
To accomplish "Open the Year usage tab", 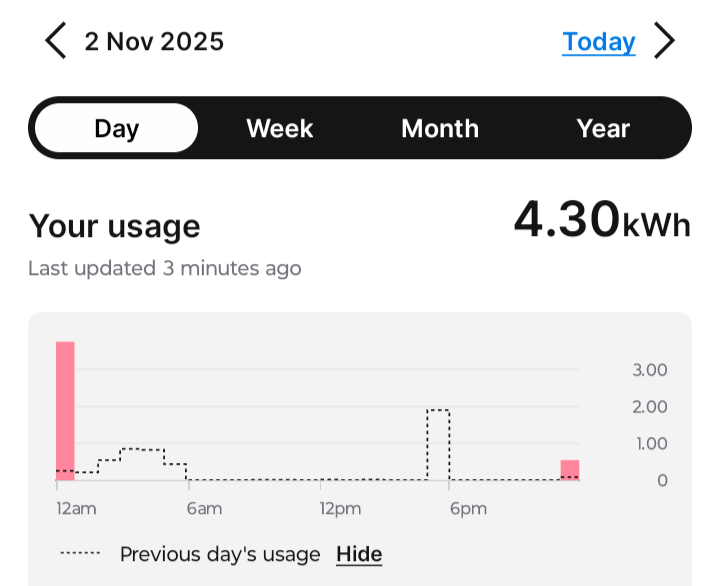I will 603,128.
